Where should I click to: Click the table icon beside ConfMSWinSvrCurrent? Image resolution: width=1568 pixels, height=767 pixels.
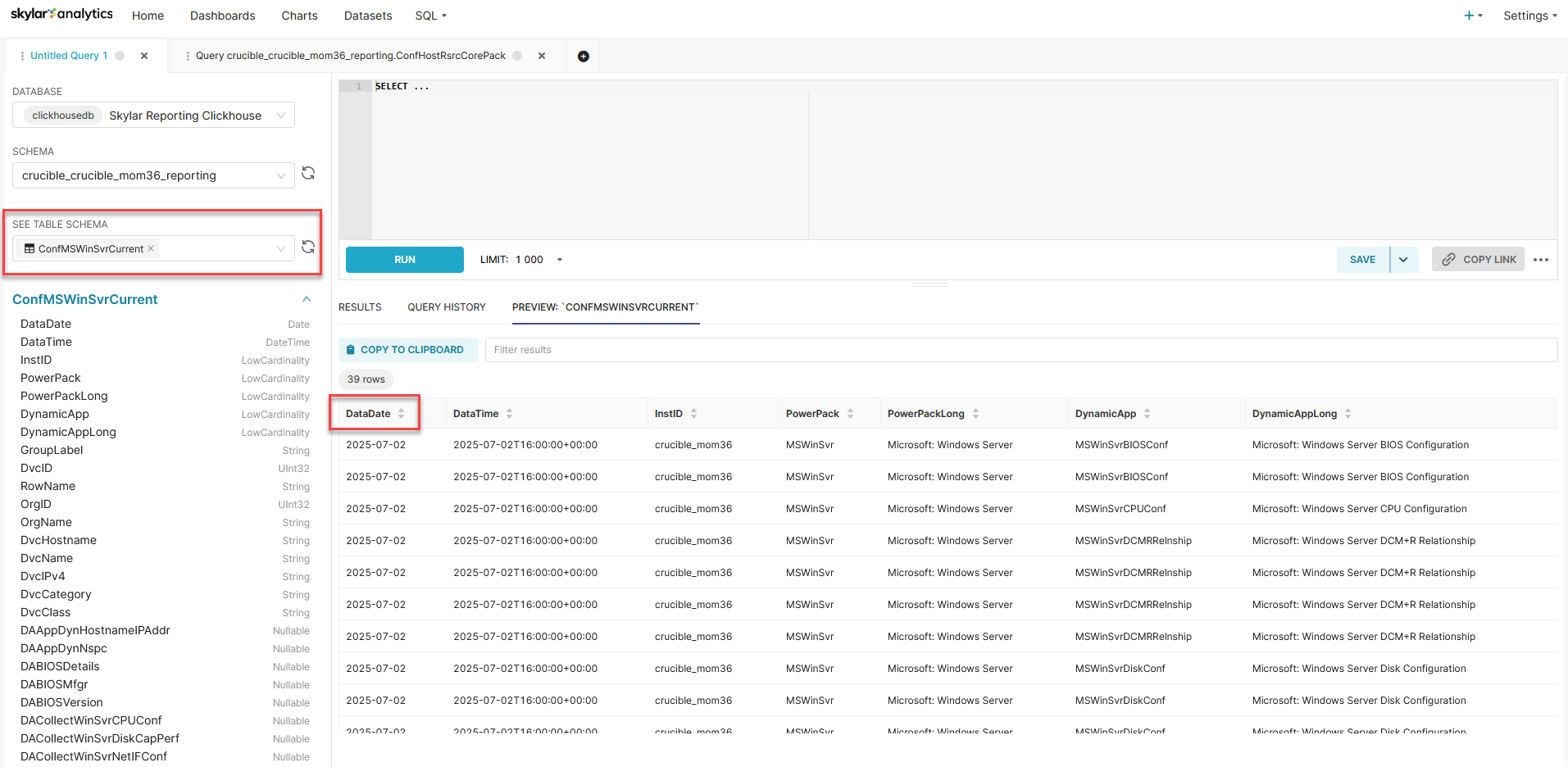(30, 248)
